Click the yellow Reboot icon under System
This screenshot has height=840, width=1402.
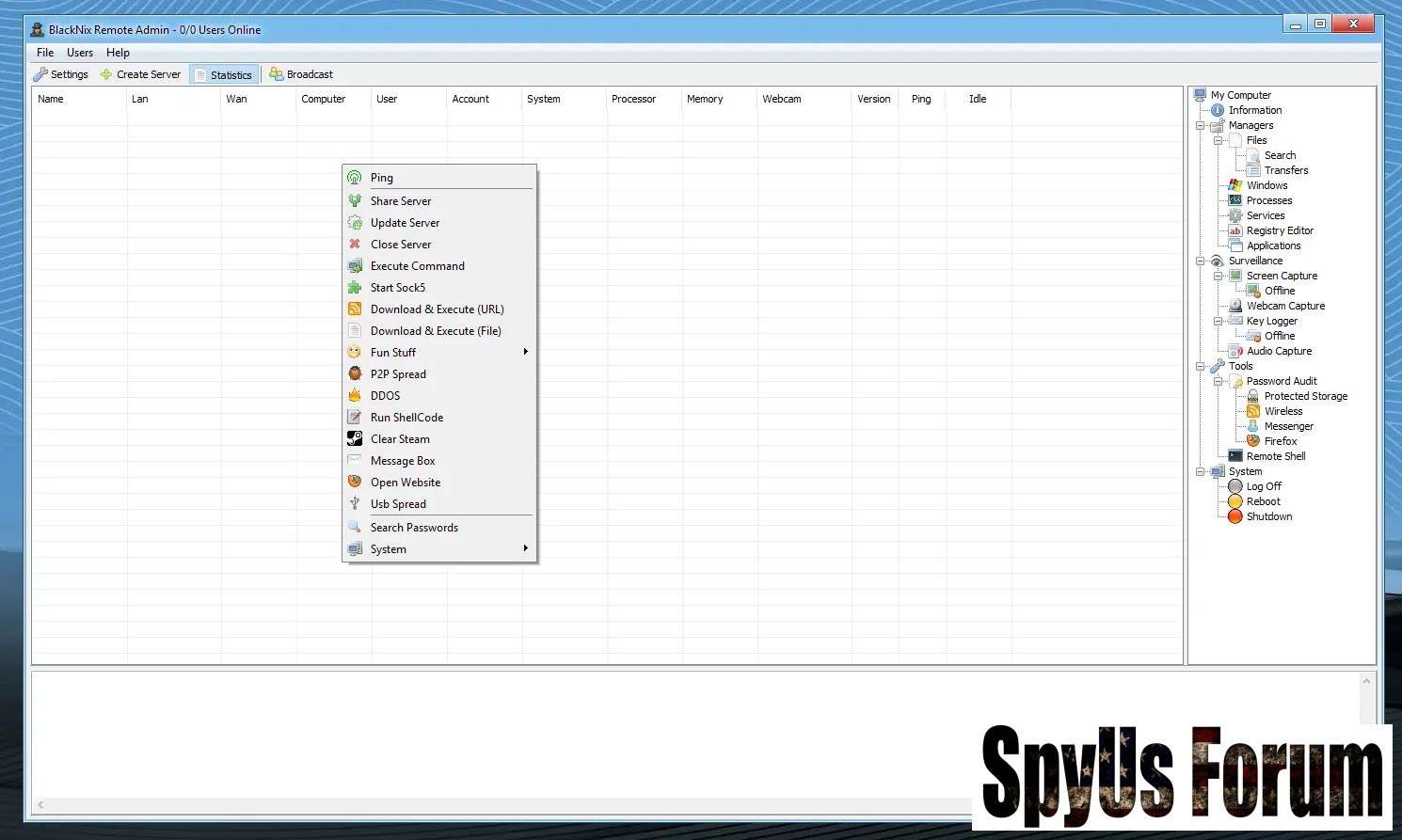1235,501
